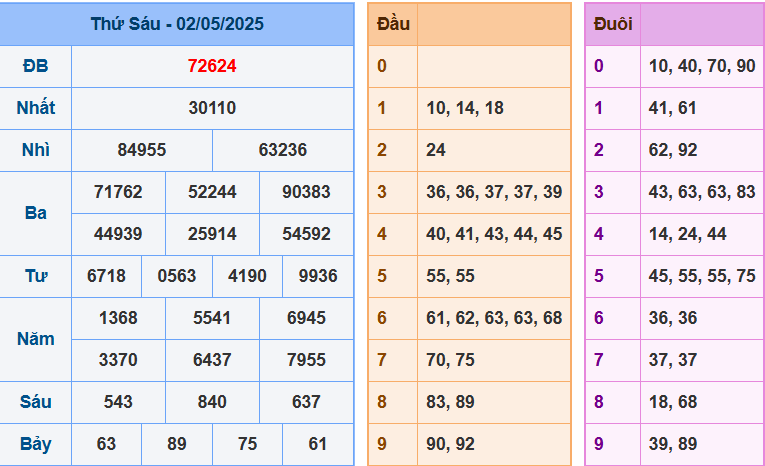Image resolution: width=765 pixels, height=466 pixels.
Task: Click the ĐB row label
Action: pyautogui.click(x=36, y=66)
